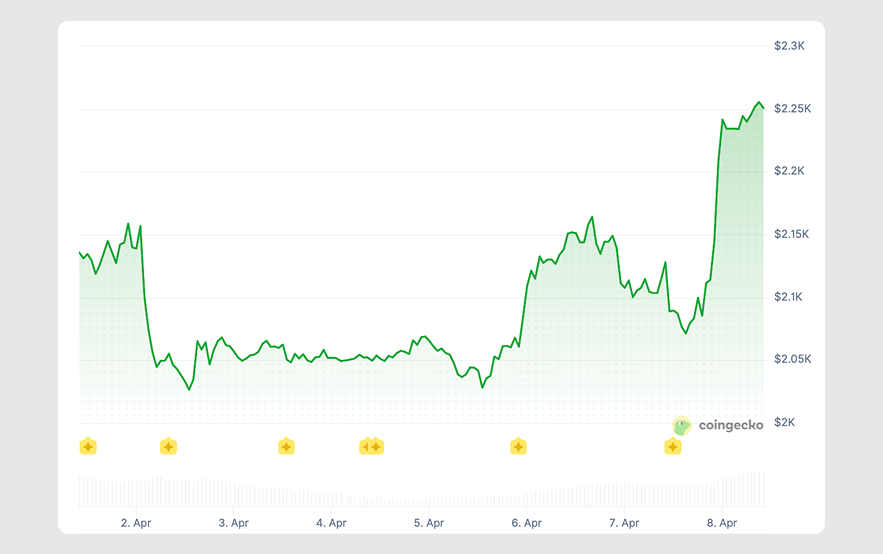Select the 4. Apr date on the axis

coord(331,522)
